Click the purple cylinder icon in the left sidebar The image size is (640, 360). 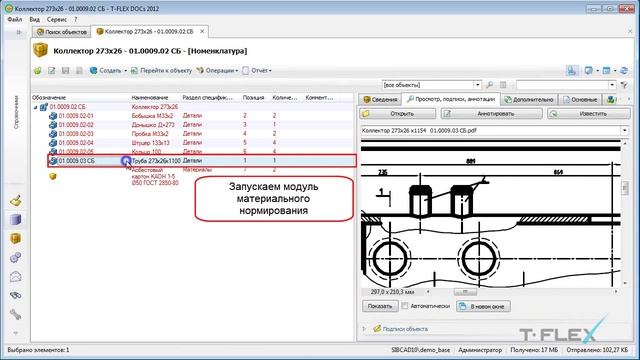coord(16,220)
